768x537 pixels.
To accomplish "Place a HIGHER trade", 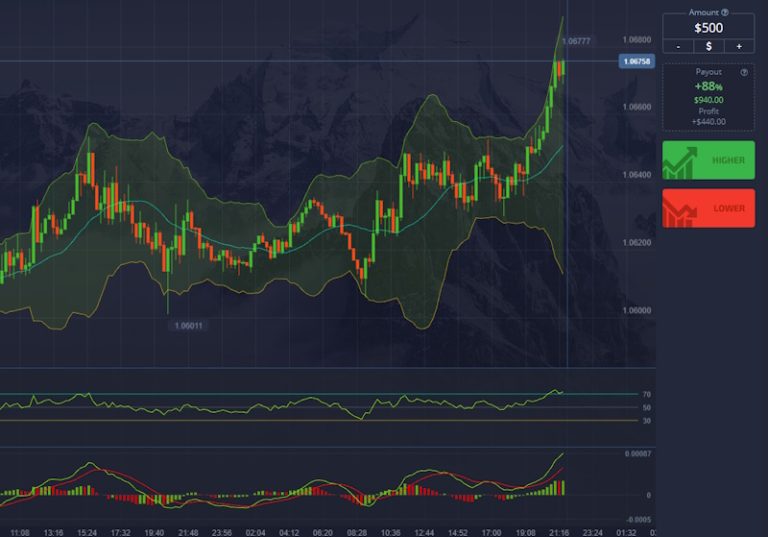I will coord(709,160).
